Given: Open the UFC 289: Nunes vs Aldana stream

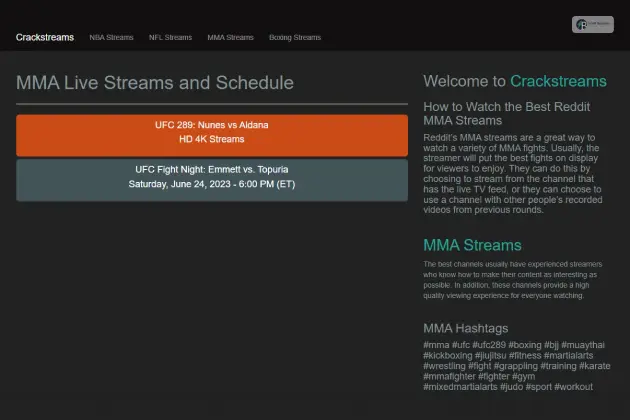Looking at the screenshot, I should point(212,132).
